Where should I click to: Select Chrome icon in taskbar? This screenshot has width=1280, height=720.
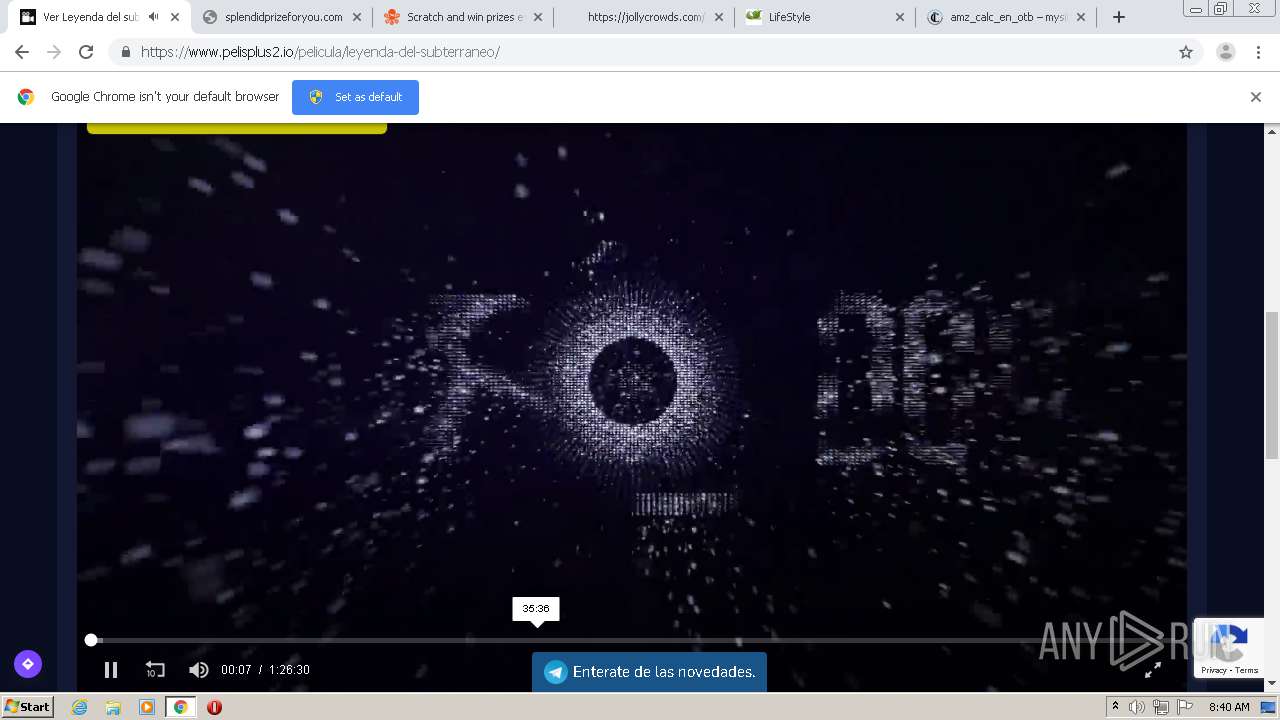[180, 707]
